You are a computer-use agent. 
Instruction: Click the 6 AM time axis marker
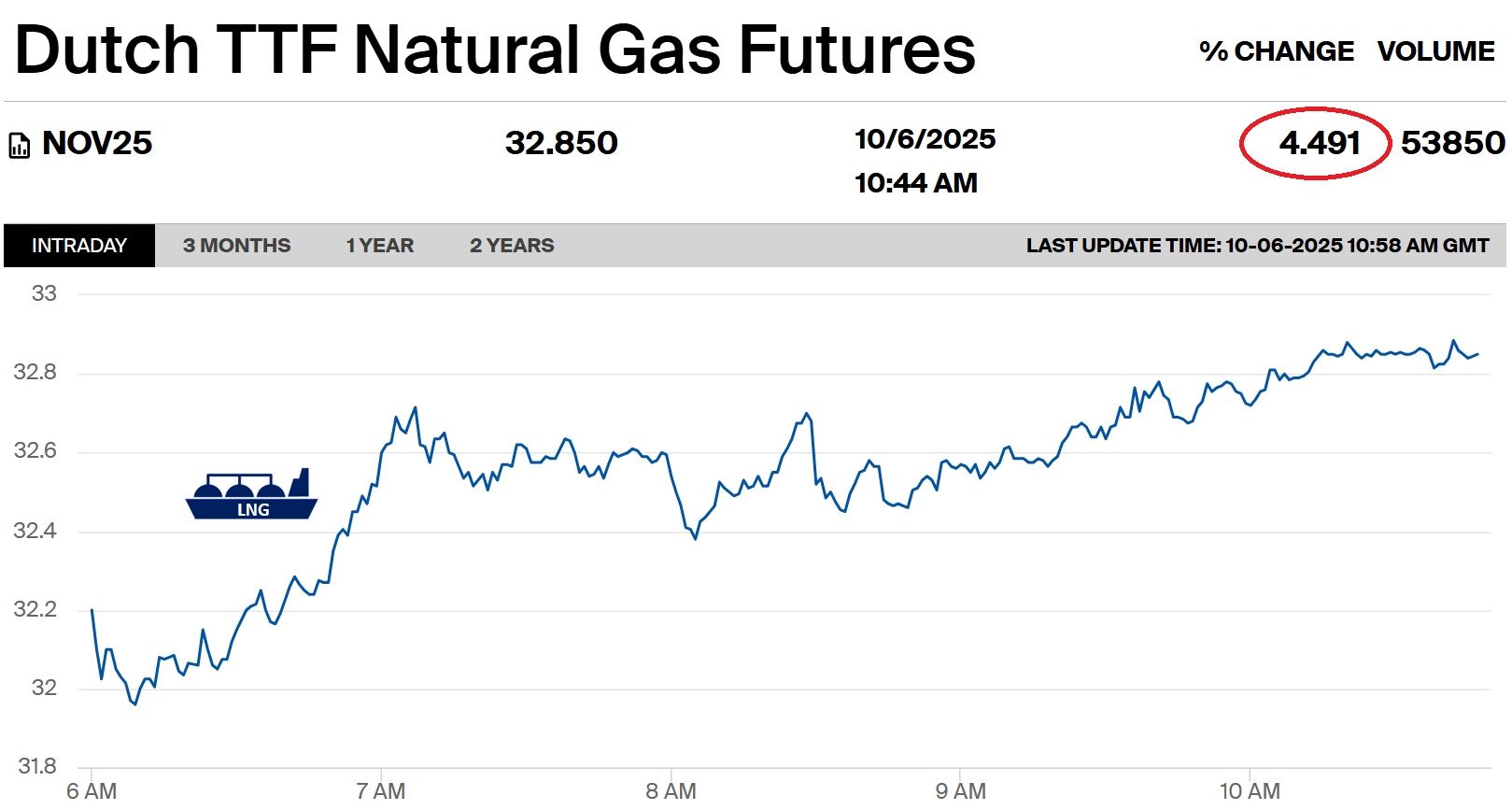(92, 791)
